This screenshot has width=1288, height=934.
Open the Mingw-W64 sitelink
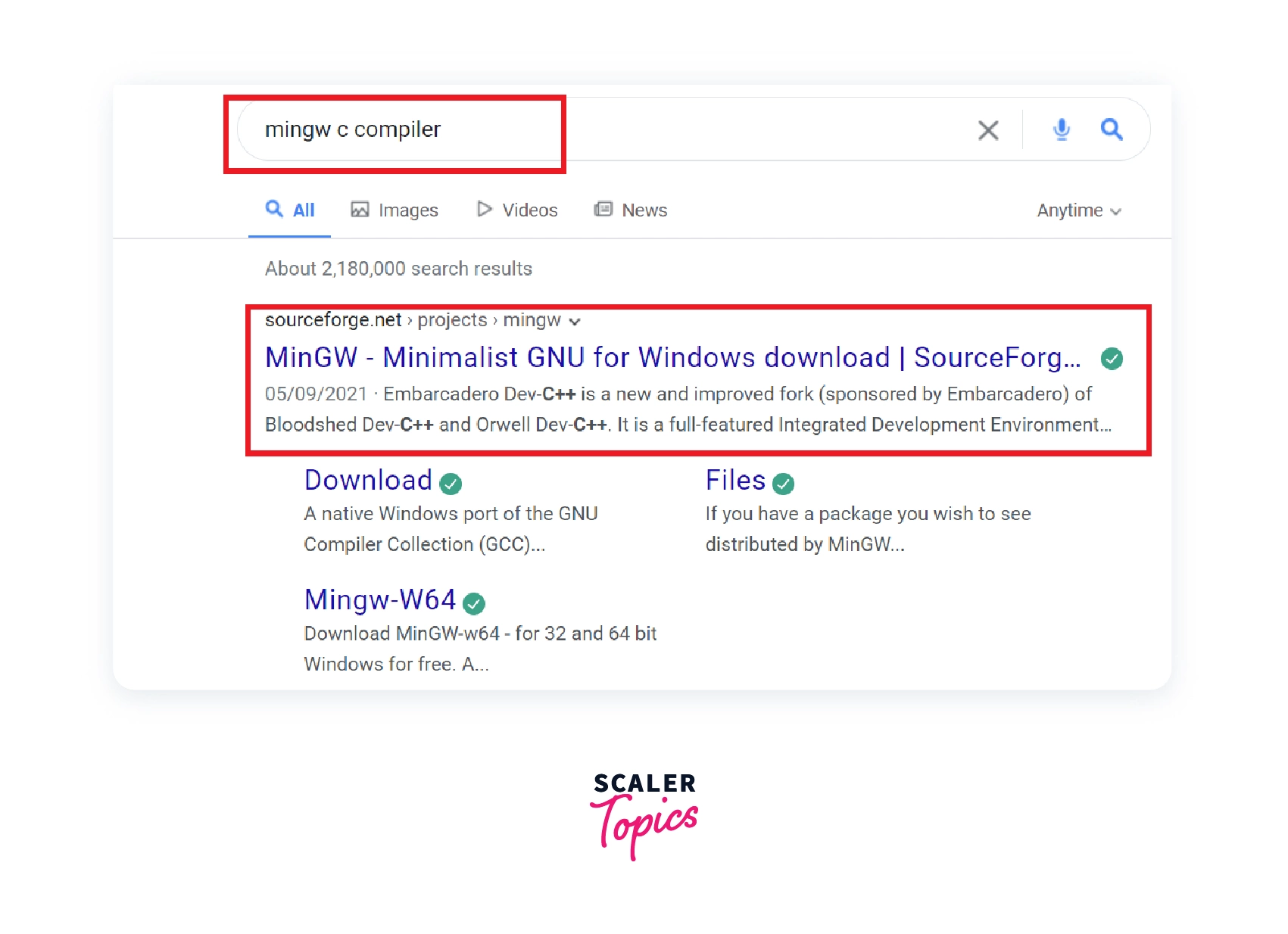pyautogui.click(x=380, y=600)
